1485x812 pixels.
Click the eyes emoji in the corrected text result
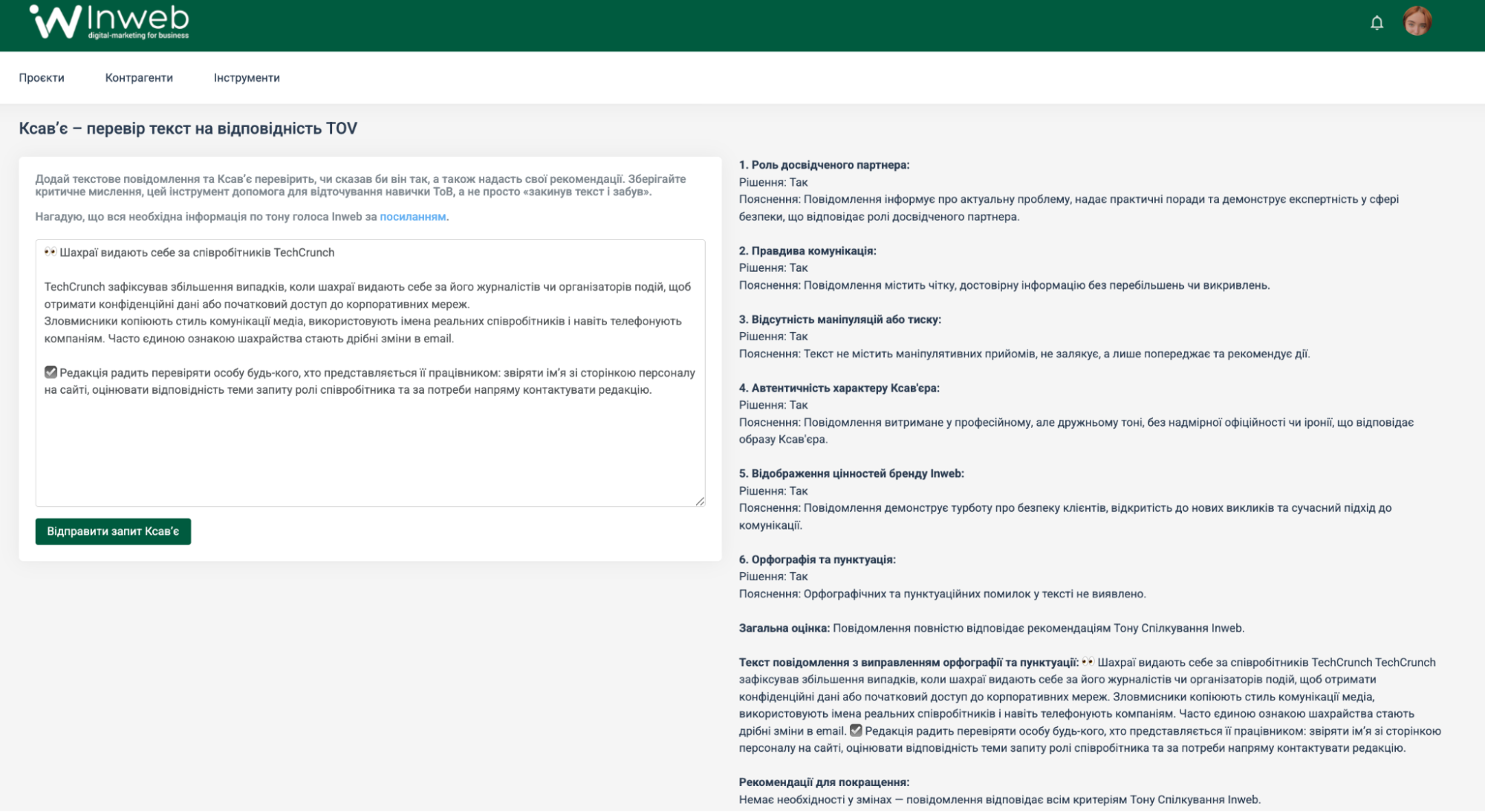[1088, 662]
